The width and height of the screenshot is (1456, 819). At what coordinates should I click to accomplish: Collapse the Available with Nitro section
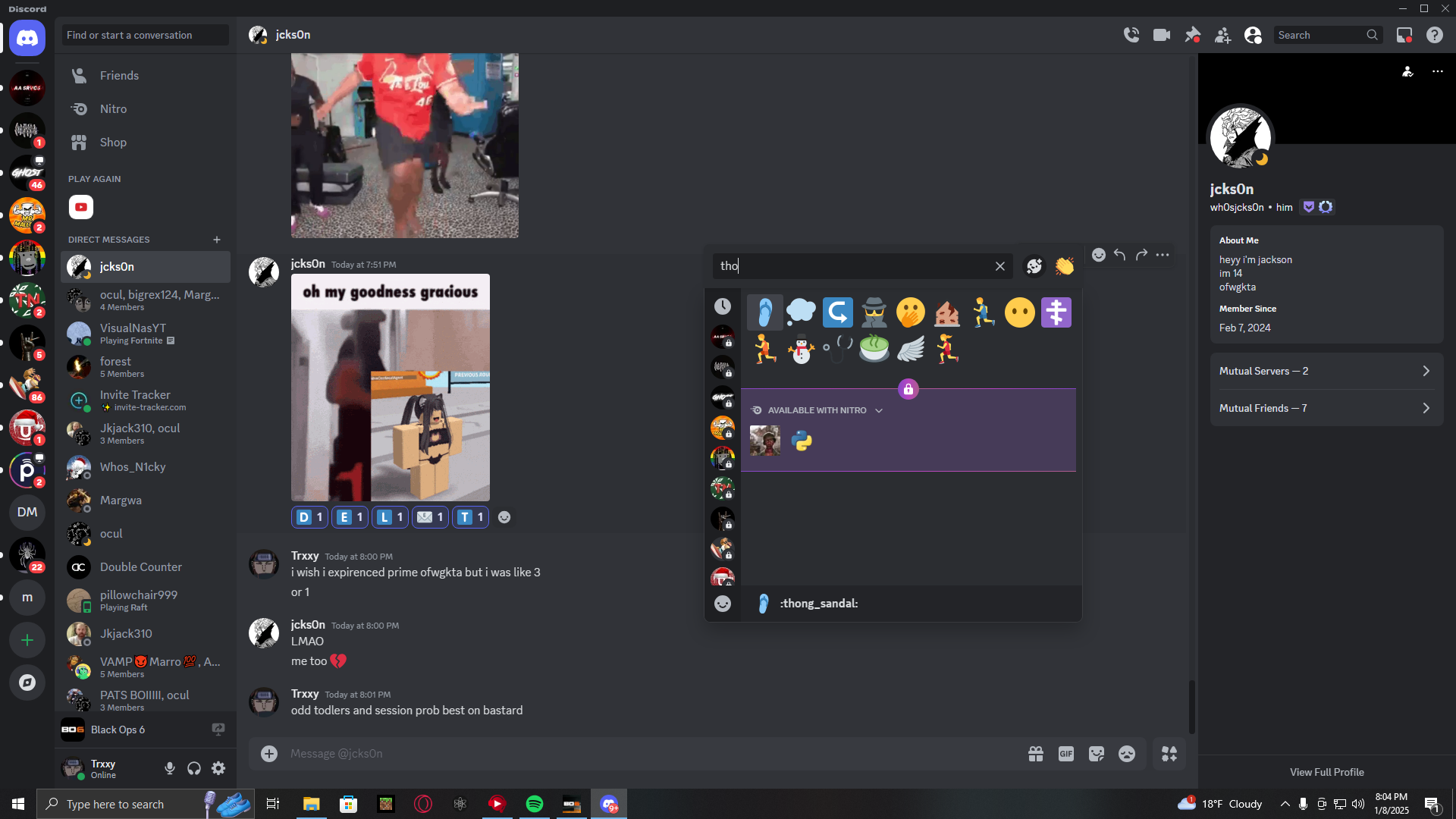pos(879,410)
